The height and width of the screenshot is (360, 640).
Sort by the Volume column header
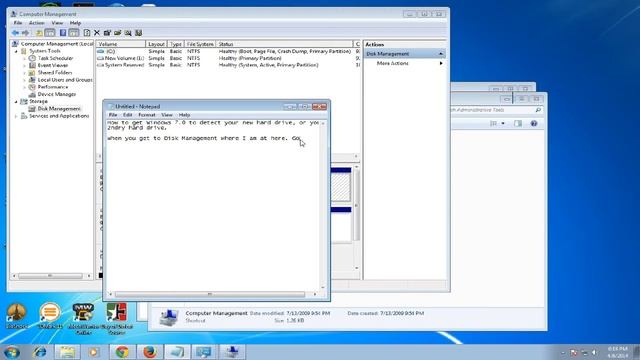[x=120, y=44]
